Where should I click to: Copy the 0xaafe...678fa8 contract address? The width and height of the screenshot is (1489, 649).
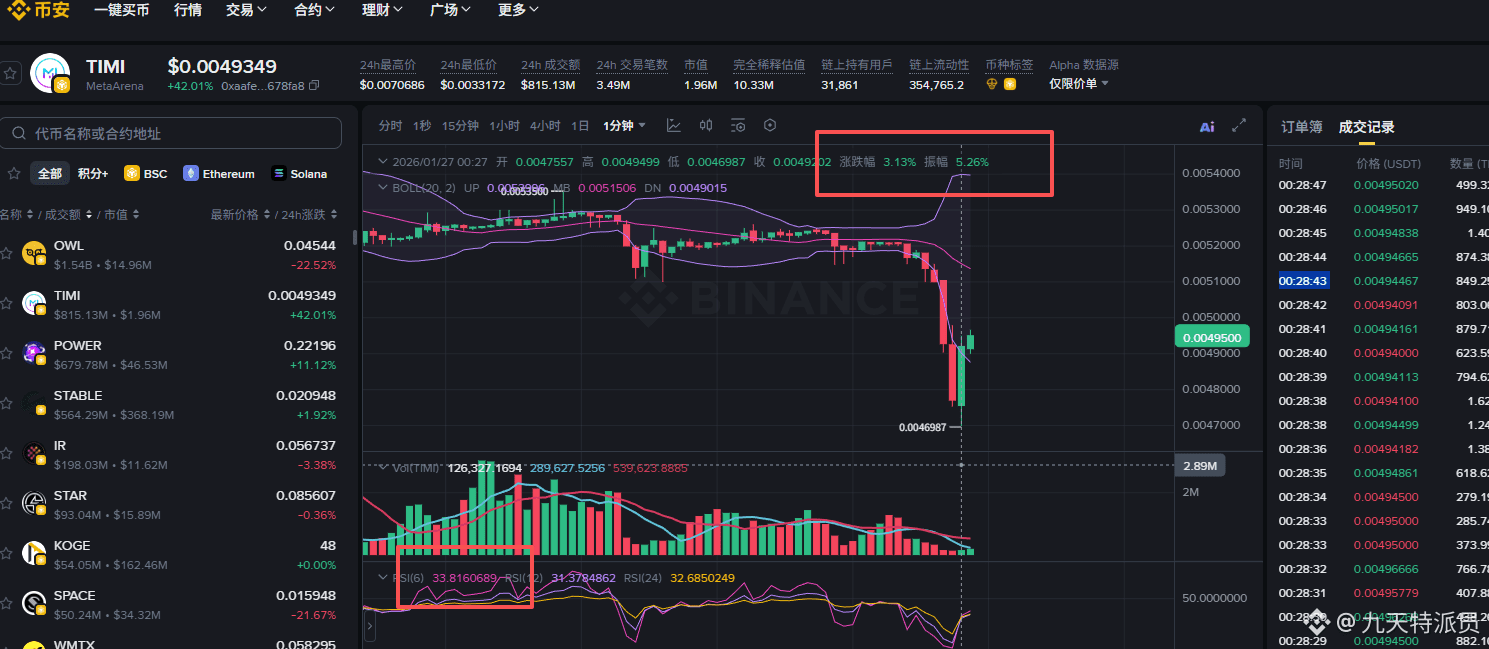314,86
